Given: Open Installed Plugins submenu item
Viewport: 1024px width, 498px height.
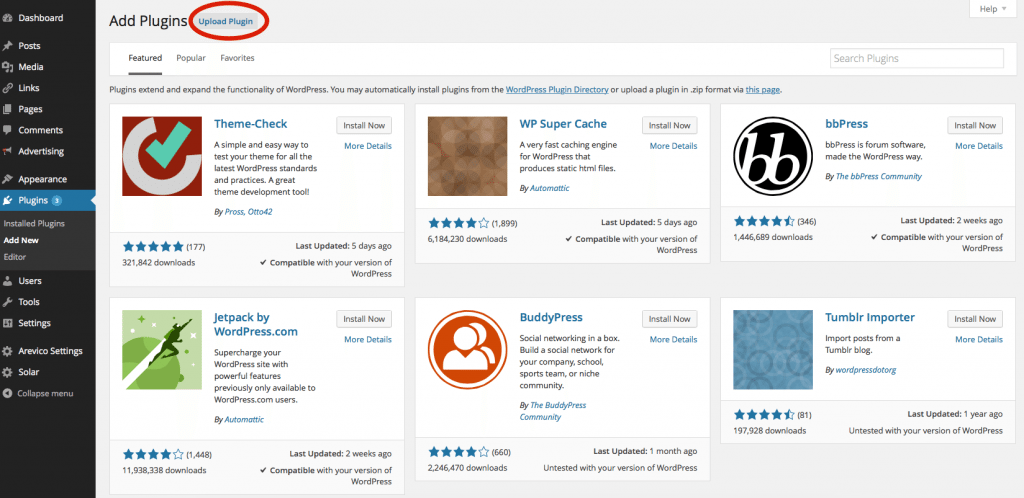Looking at the screenshot, I should [34, 223].
